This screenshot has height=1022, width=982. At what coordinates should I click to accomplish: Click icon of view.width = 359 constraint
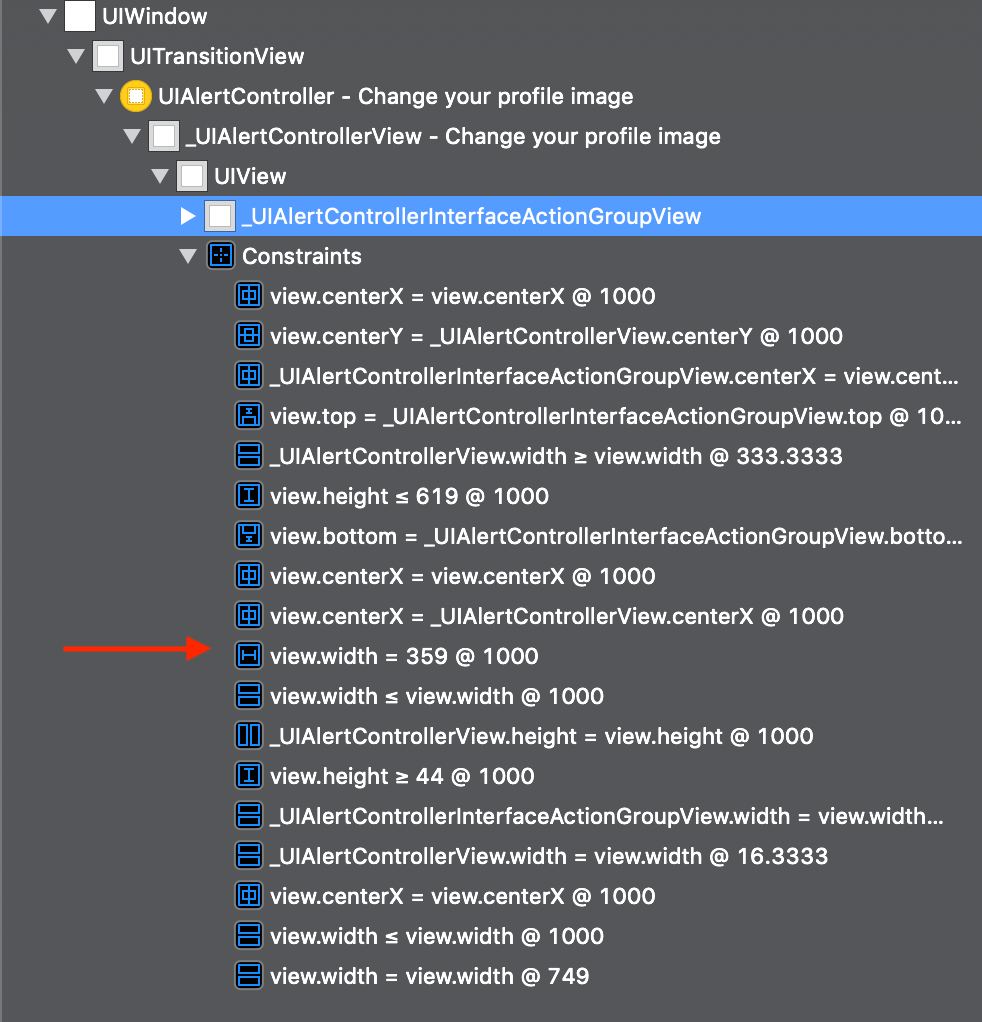[x=249, y=656]
